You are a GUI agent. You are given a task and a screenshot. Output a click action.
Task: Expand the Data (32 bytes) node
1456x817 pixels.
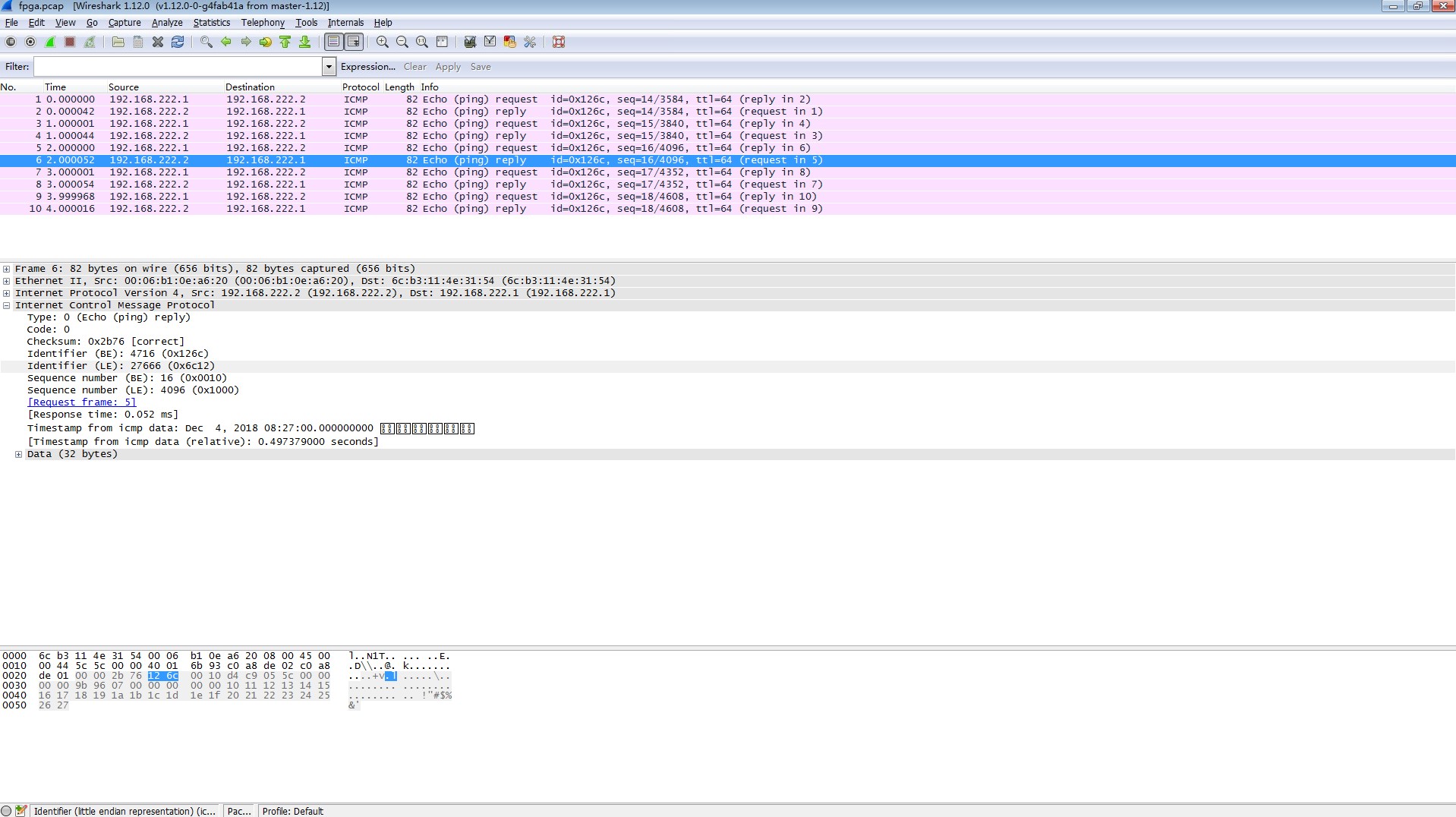19,454
